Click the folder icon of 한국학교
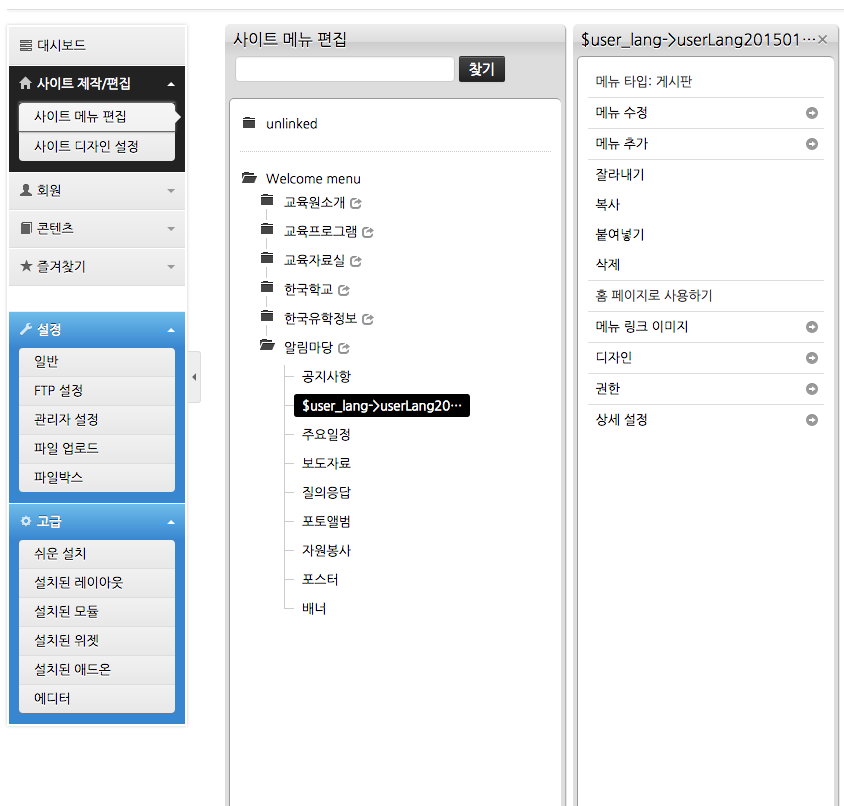The width and height of the screenshot is (844, 806). 266,288
